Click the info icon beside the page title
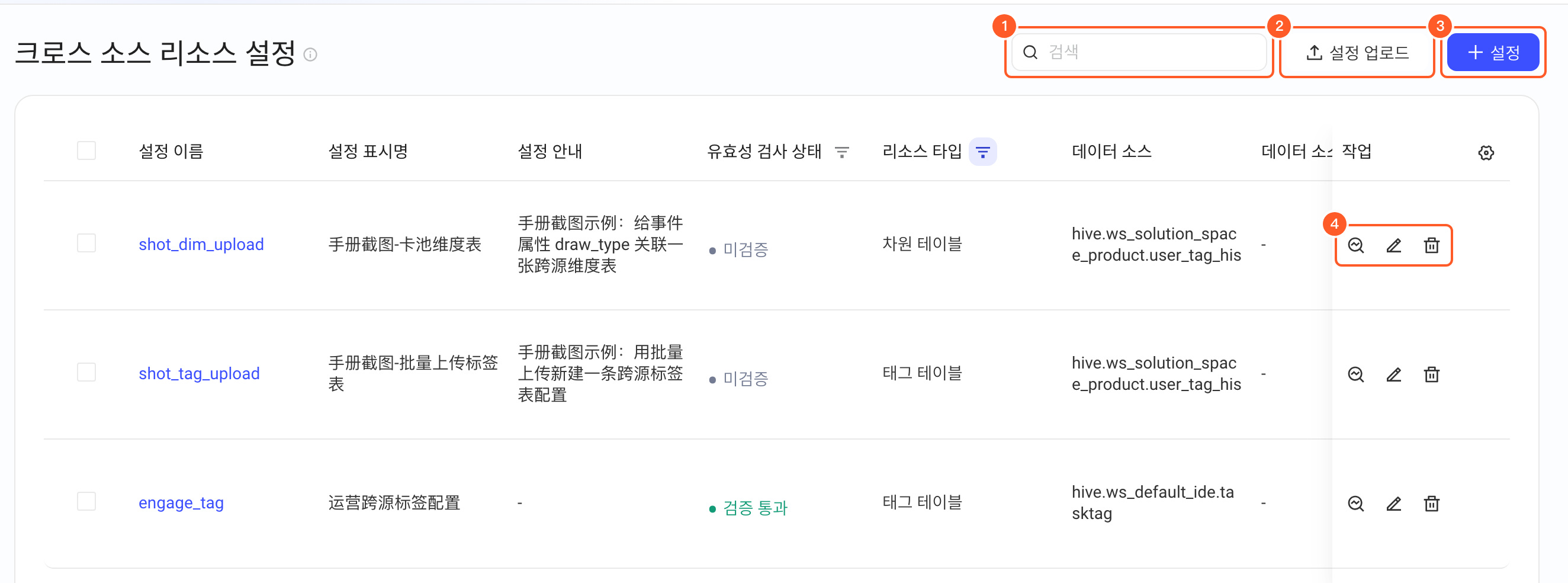Viewport: 1568px width, 583px height. coord(310,55)
